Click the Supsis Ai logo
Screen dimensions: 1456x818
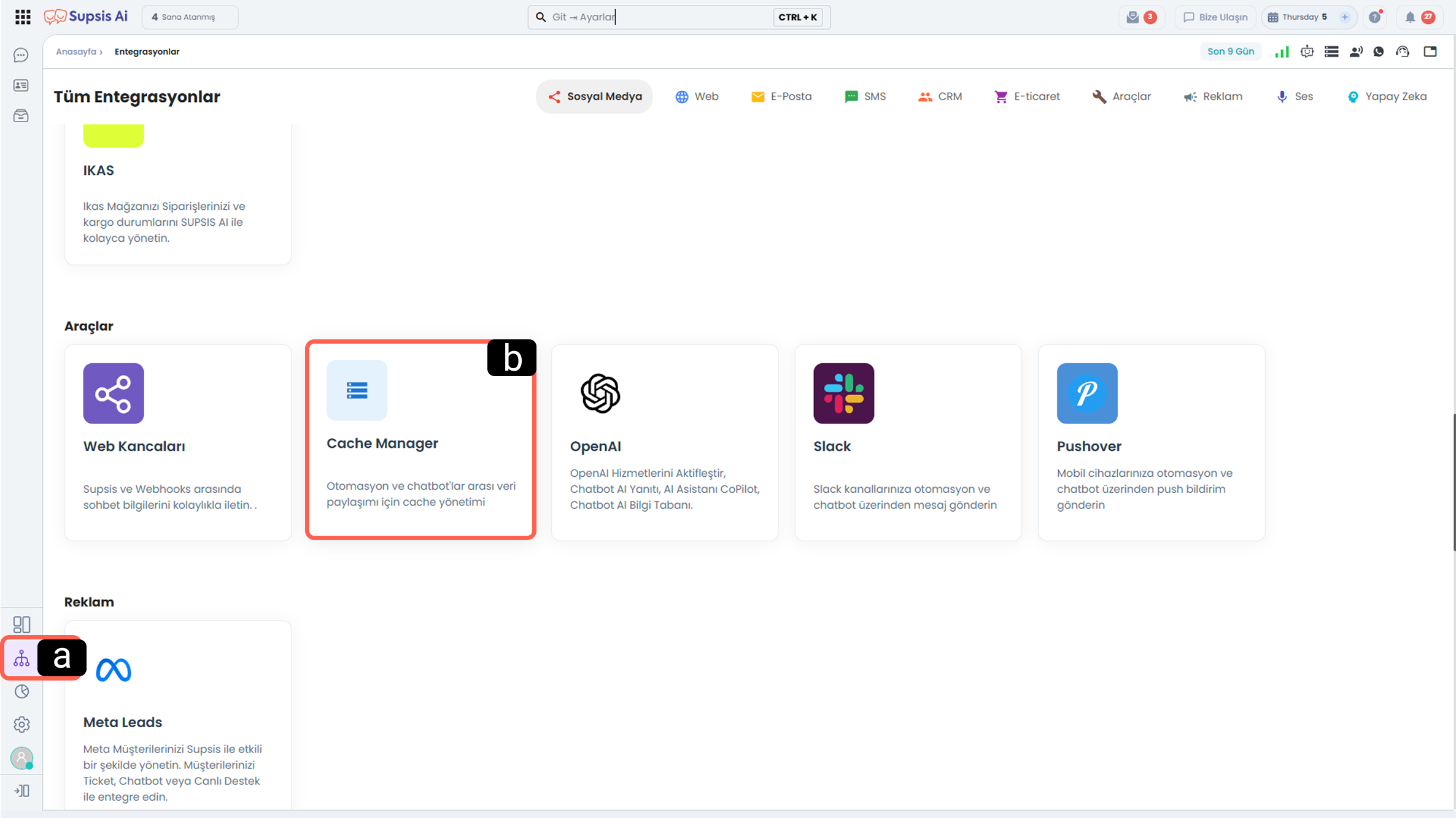coord(86,17)
